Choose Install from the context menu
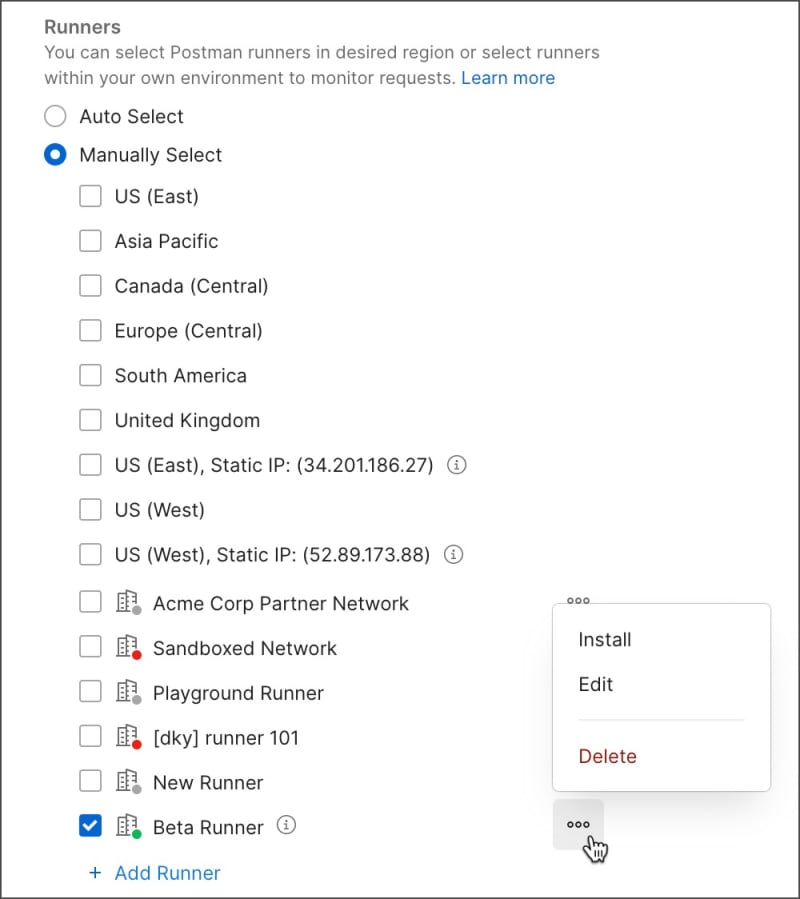The height and width of the screenshot is (899, 800). click(x=605, y=640)
